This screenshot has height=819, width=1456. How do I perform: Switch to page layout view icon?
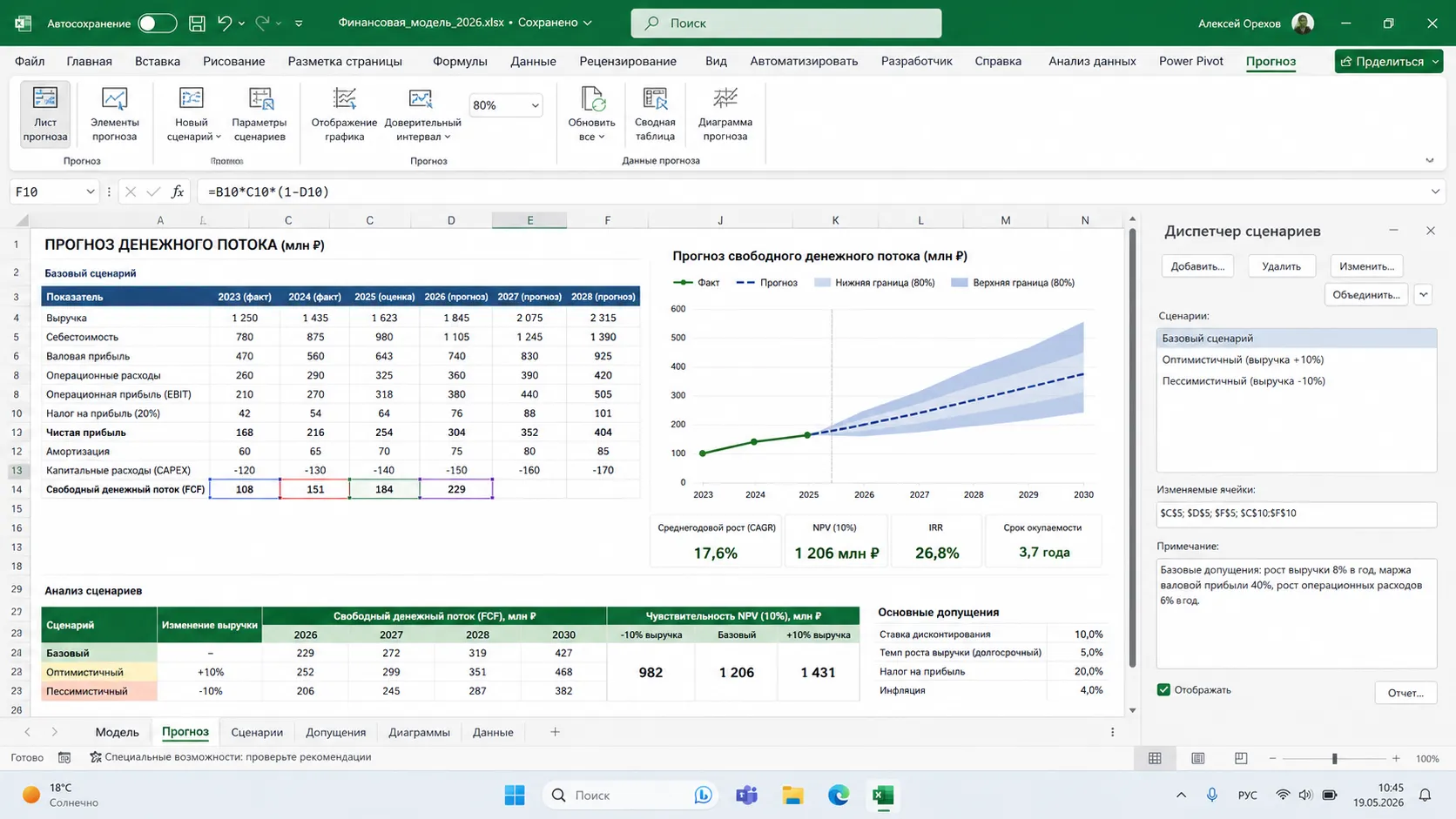(1198, 758)
